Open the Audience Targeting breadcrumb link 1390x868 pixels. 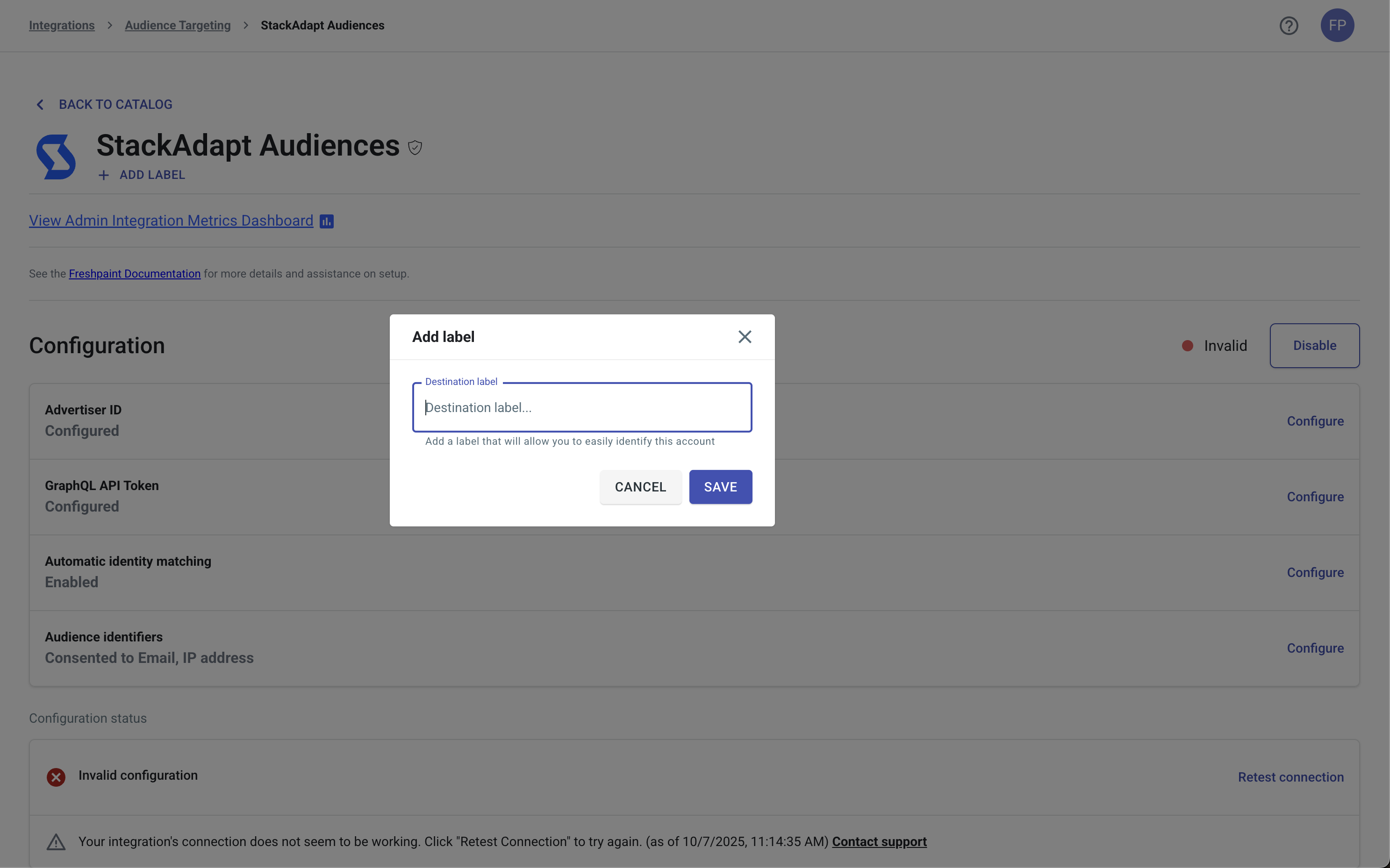178,26
